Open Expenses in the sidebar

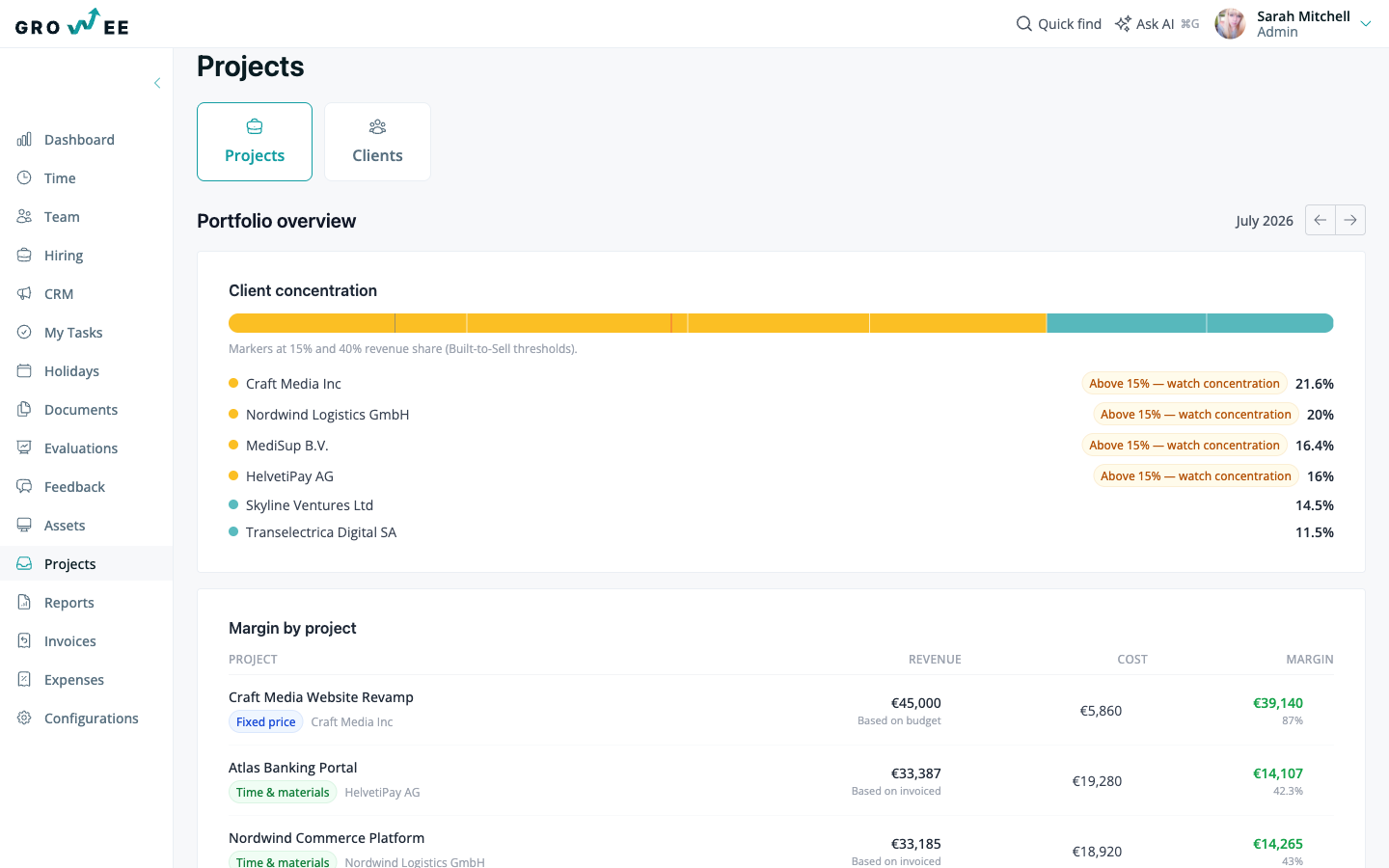[87, 680]
